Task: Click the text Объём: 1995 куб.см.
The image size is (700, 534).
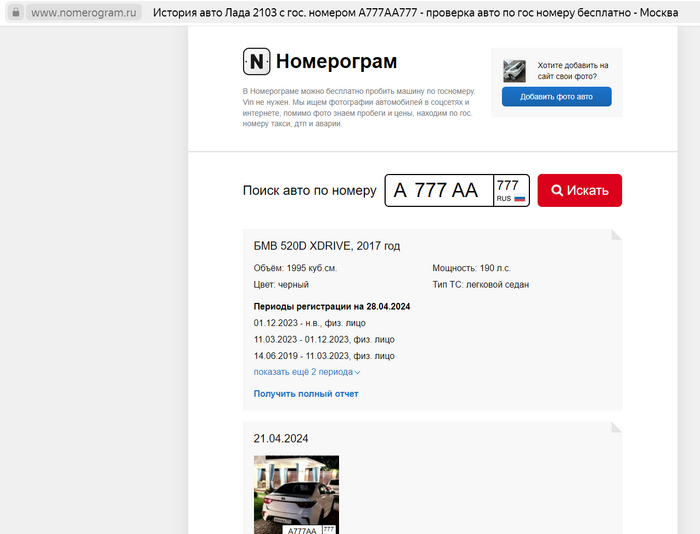Action: (x=295, y=268)
